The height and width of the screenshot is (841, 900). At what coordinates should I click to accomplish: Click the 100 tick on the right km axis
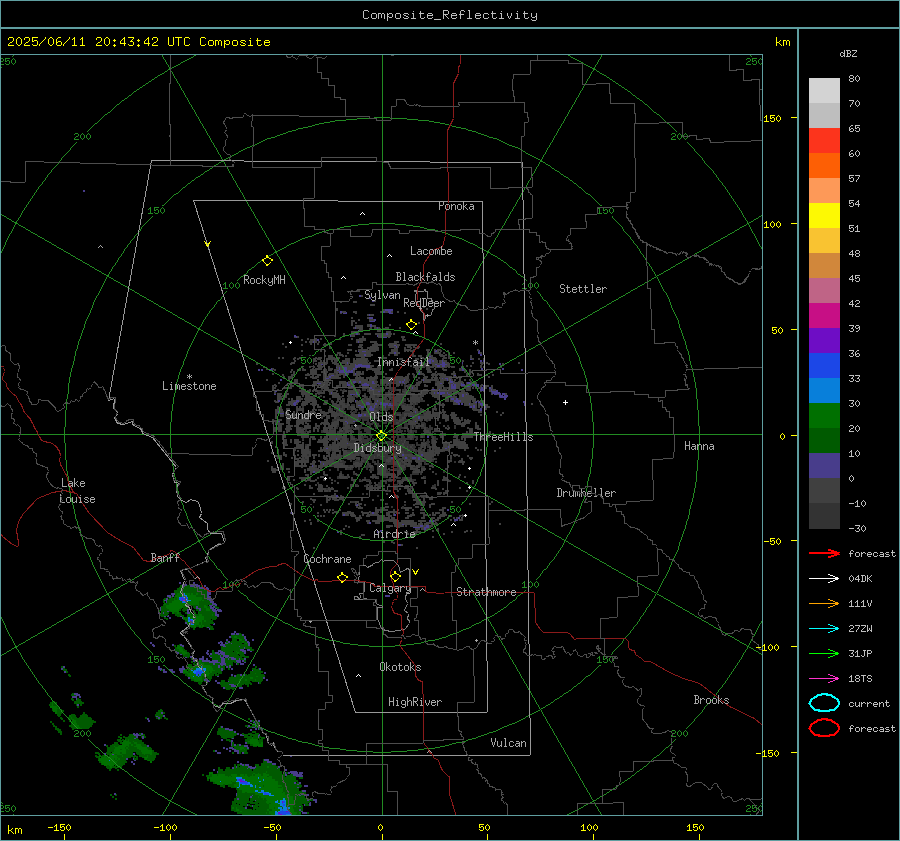(x=773, y=224)
